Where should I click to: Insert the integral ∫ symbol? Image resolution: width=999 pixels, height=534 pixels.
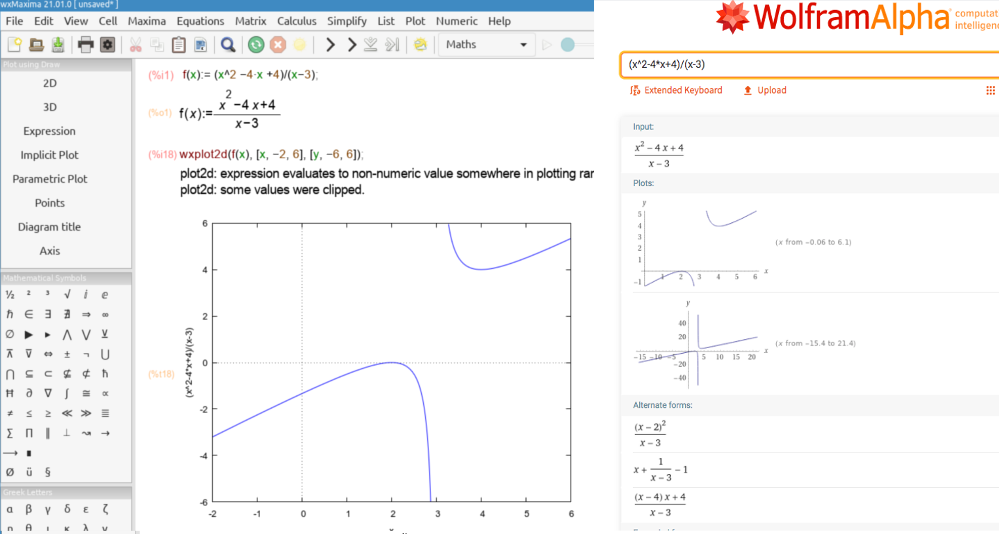click(67, 393)
